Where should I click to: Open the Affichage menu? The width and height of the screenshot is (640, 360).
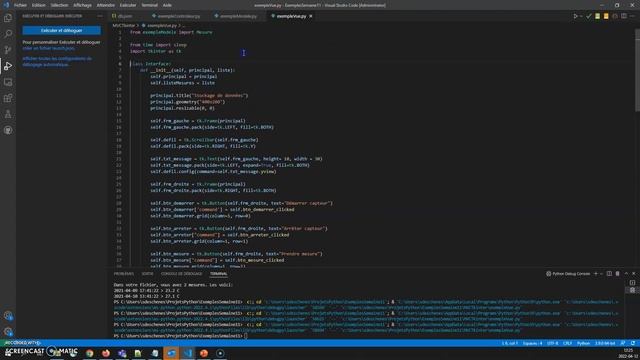(82, 5)
